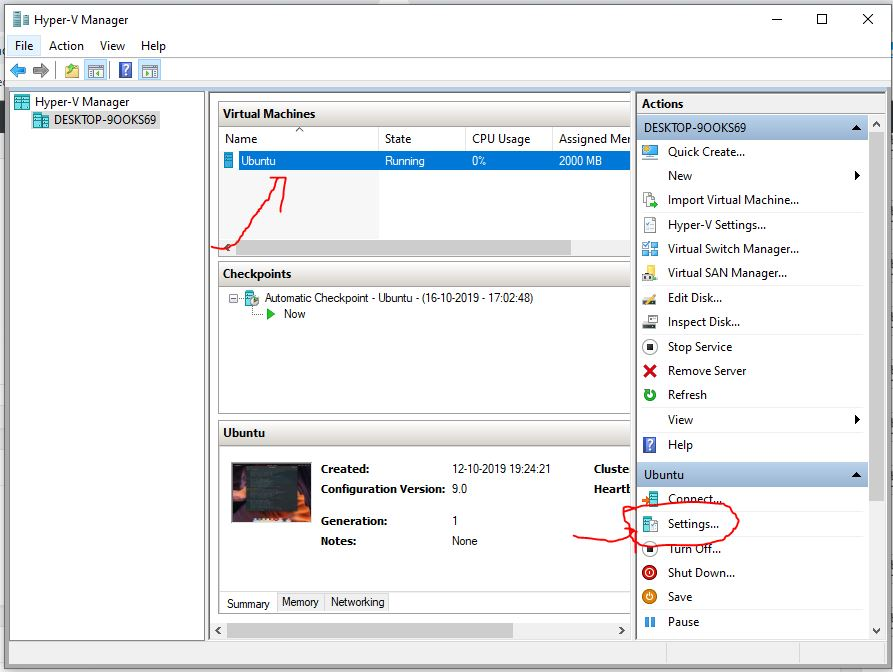
Task: Select 'Now' checkpoint entry
Action: coord(294,314)
